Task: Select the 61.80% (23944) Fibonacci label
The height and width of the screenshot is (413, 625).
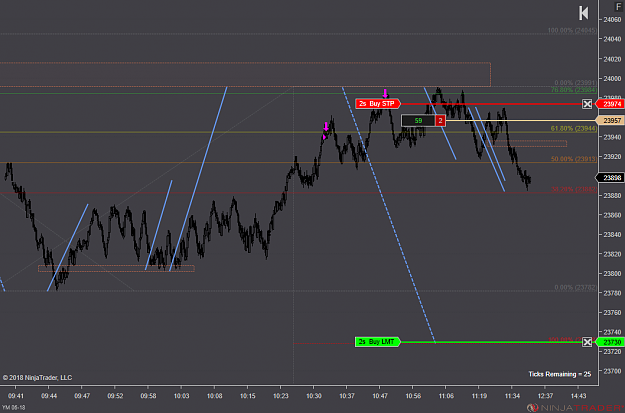Action: click(574, 128)
